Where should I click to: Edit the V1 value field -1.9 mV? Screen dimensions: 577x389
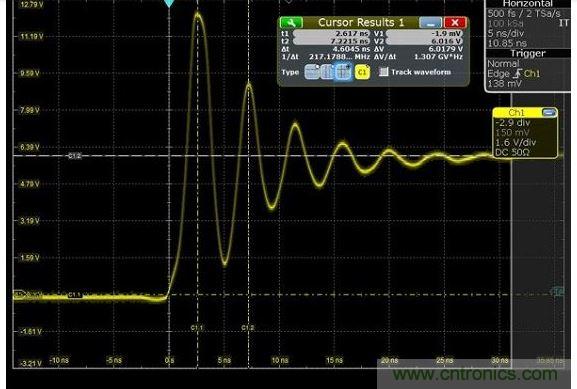pos(424,33)
